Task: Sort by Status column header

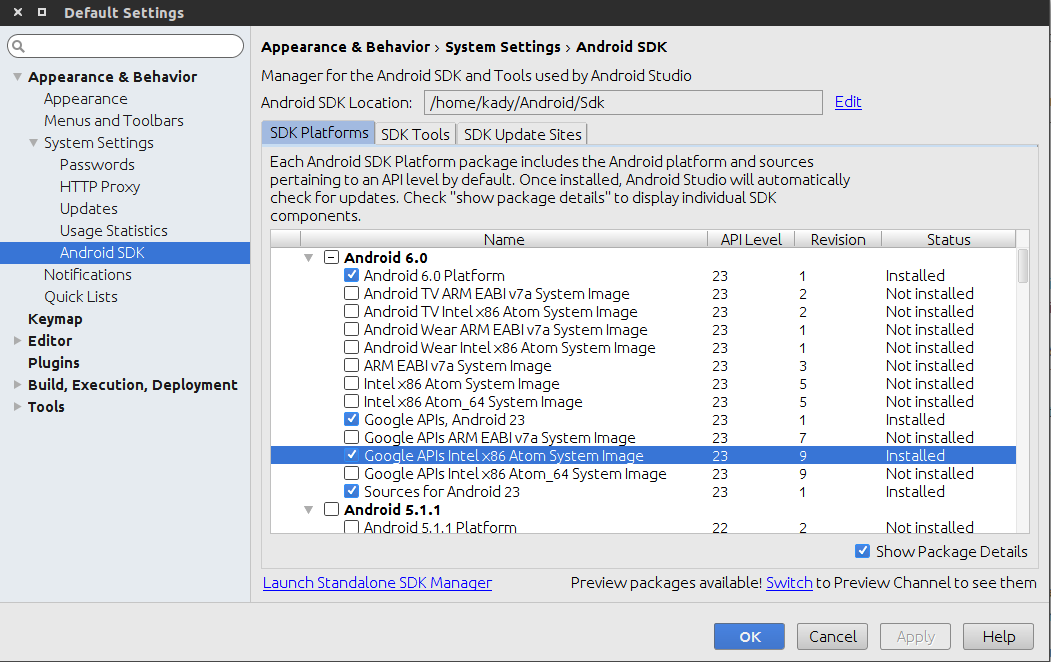Action: (948, 239)
